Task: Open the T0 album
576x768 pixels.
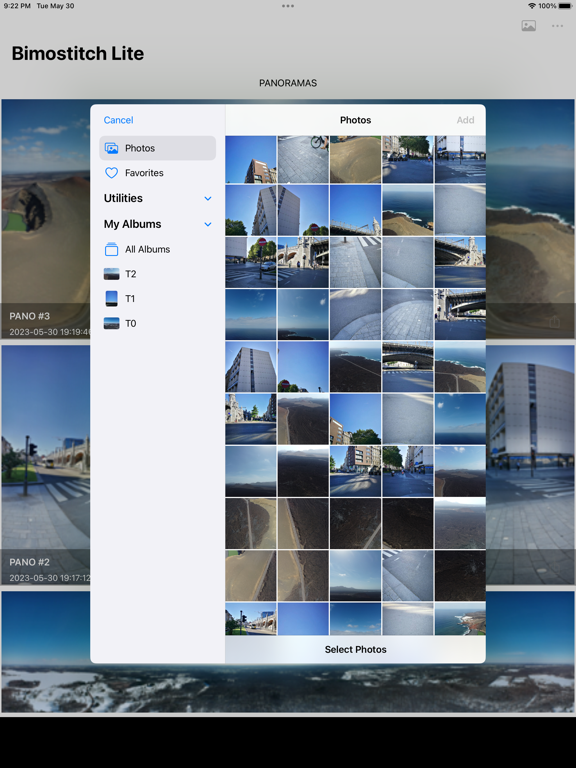Action: coord(157,323)
